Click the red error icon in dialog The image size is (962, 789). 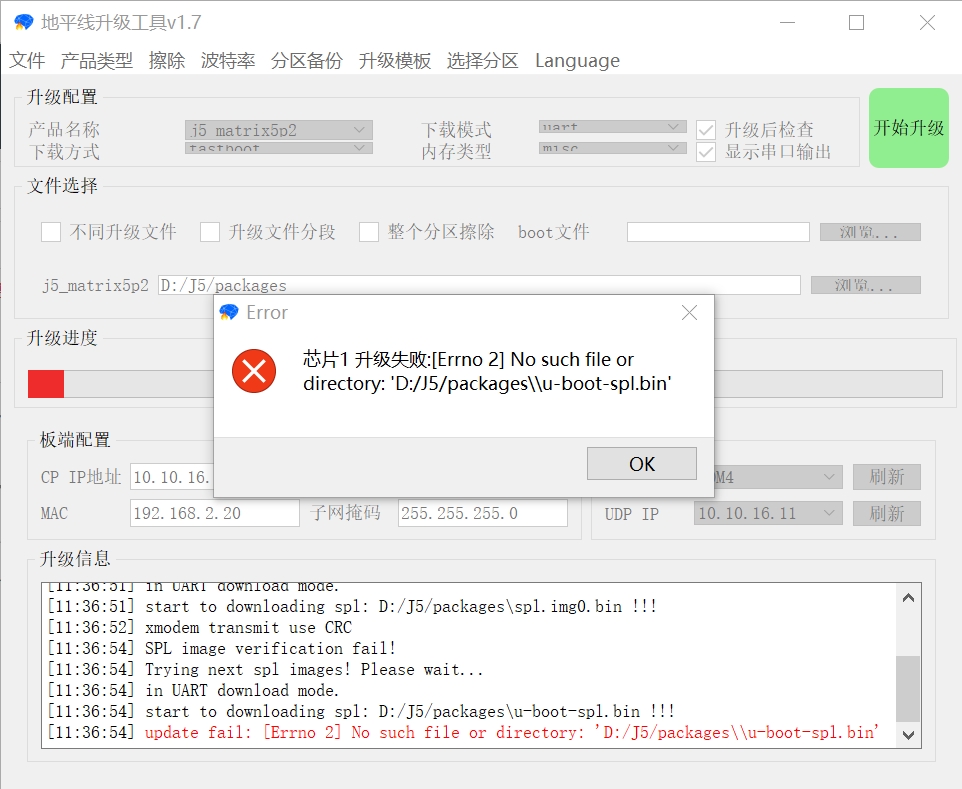(254, 371)
